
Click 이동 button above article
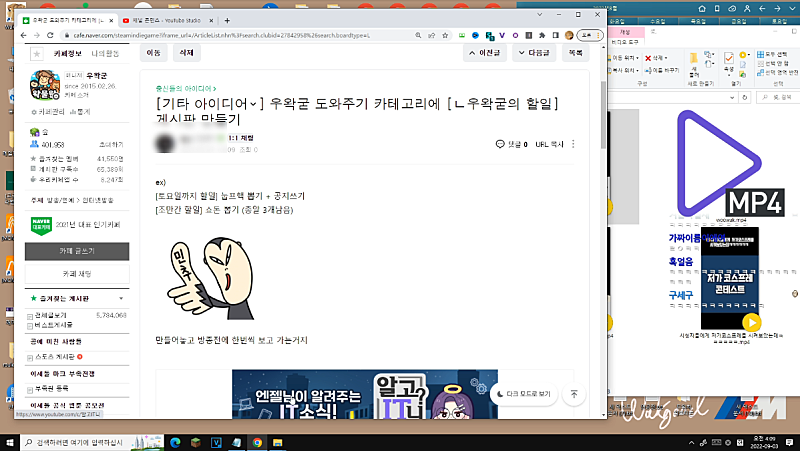point(154,53)
